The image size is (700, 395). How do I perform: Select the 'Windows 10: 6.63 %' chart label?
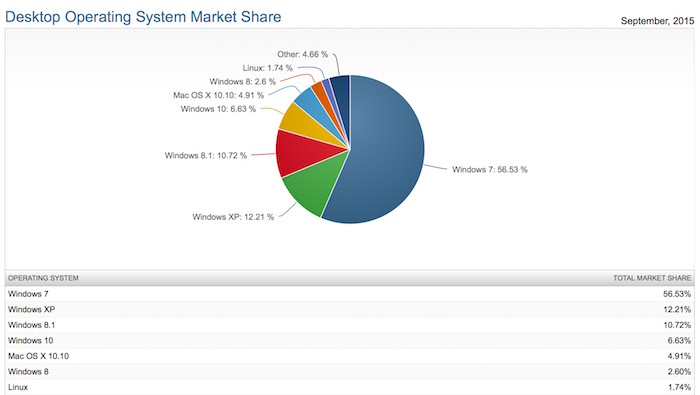[218, 109]
